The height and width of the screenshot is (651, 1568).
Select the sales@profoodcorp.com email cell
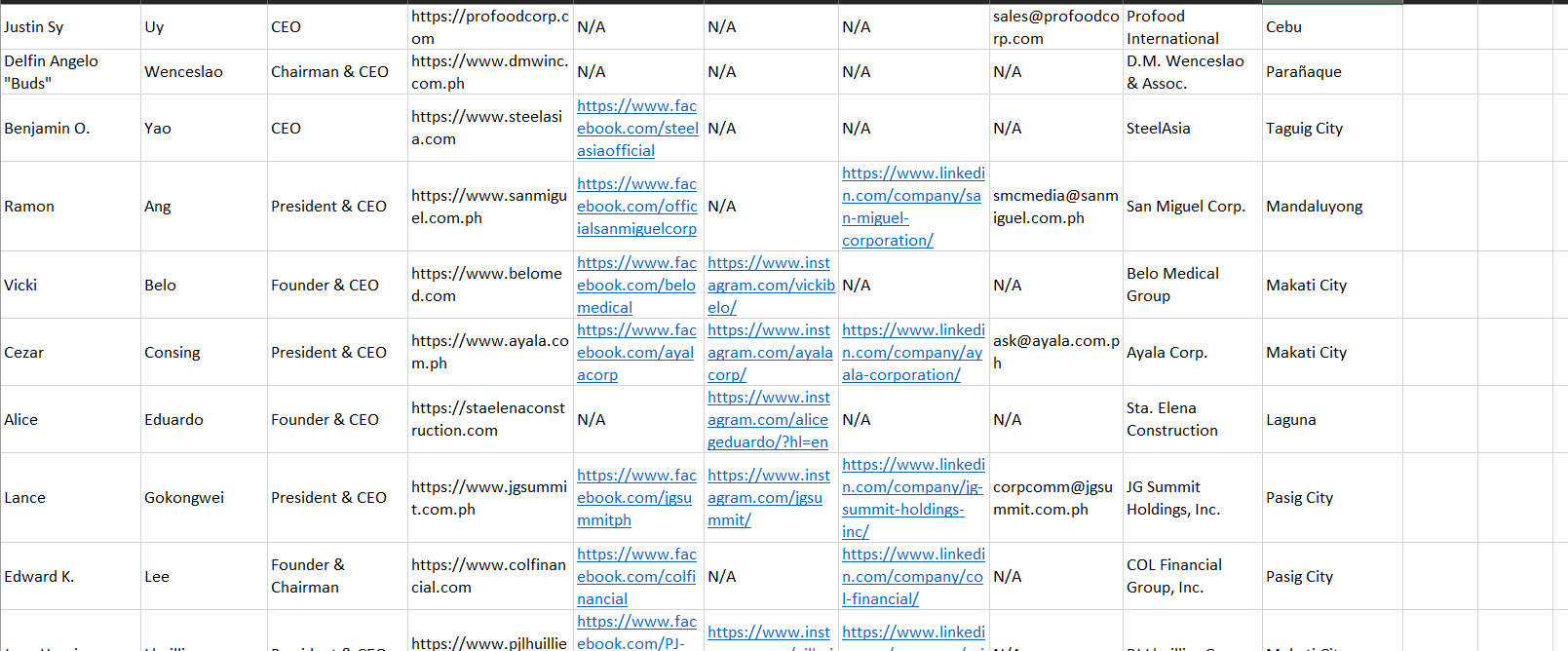point(1055,27)
